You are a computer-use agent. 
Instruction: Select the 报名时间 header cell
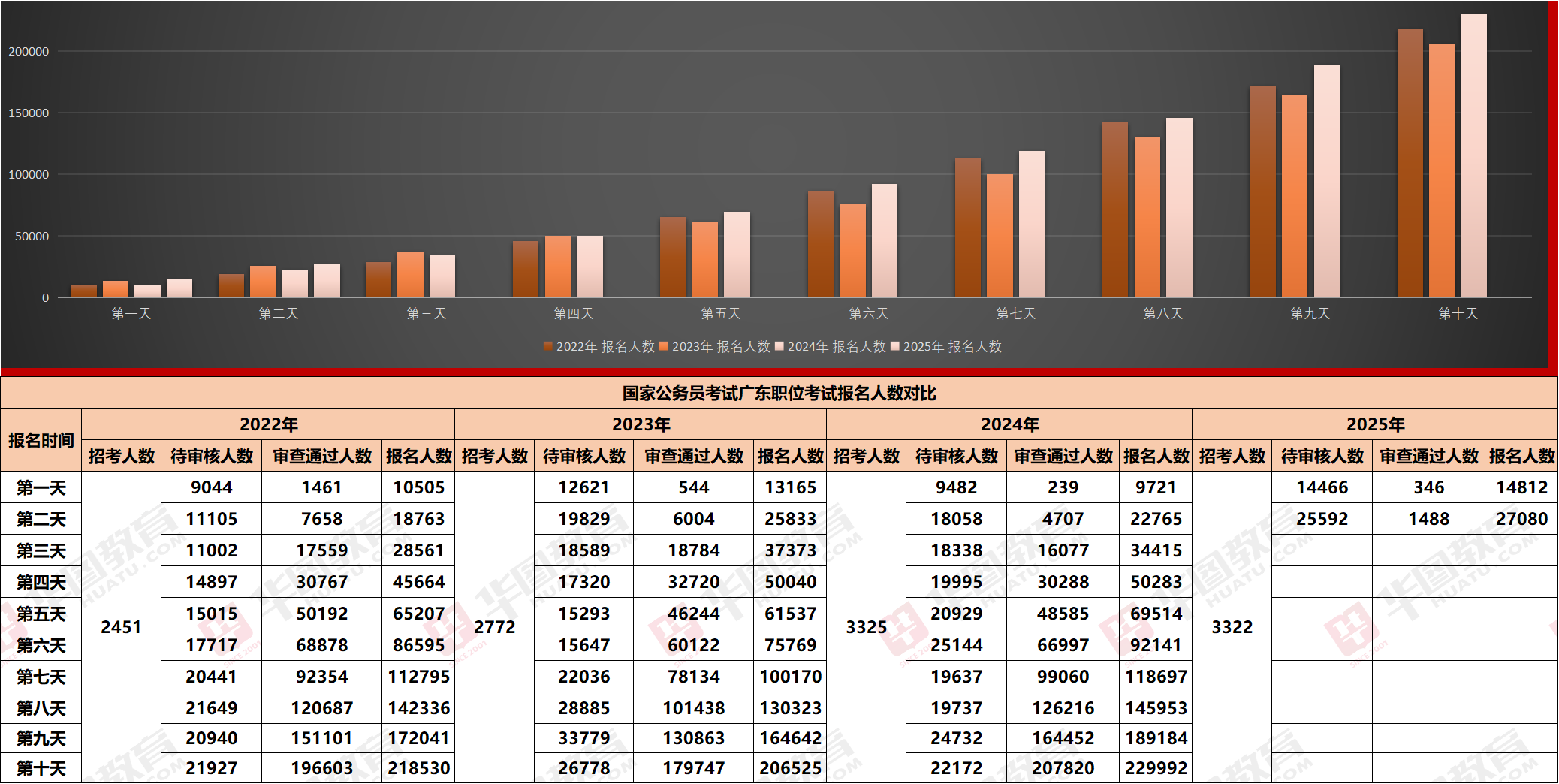click(x=41, y=441)
